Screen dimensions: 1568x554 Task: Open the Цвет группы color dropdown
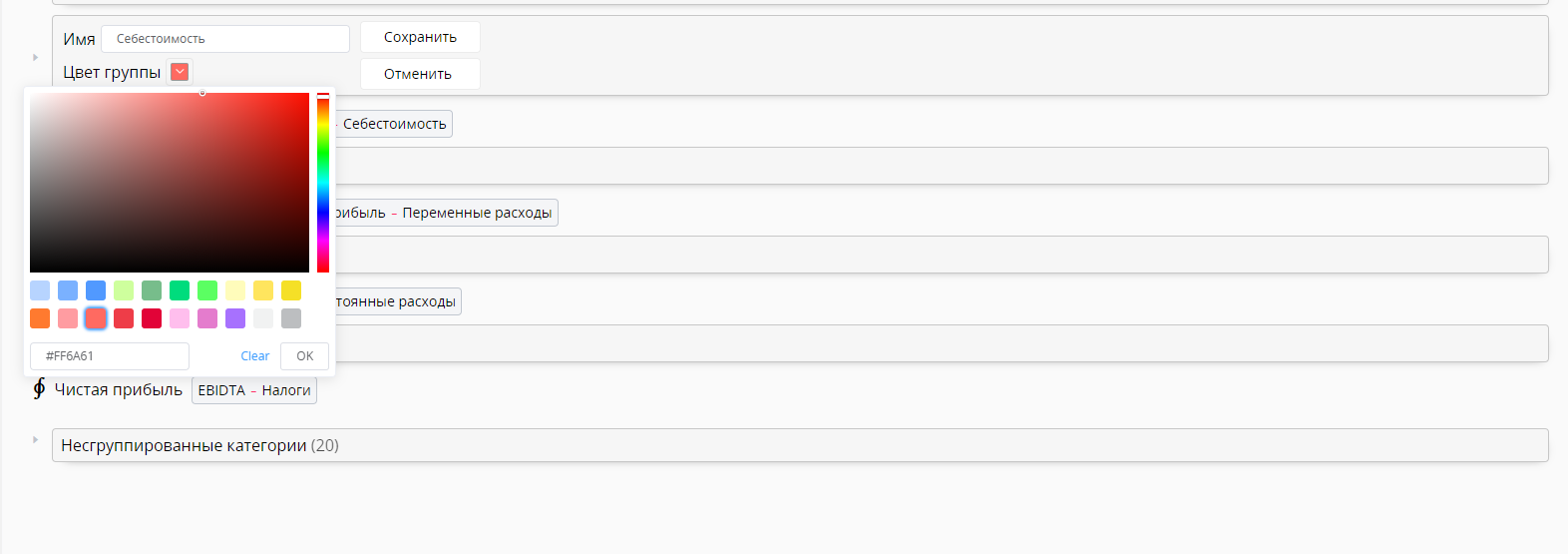click(x=180, y=72)
